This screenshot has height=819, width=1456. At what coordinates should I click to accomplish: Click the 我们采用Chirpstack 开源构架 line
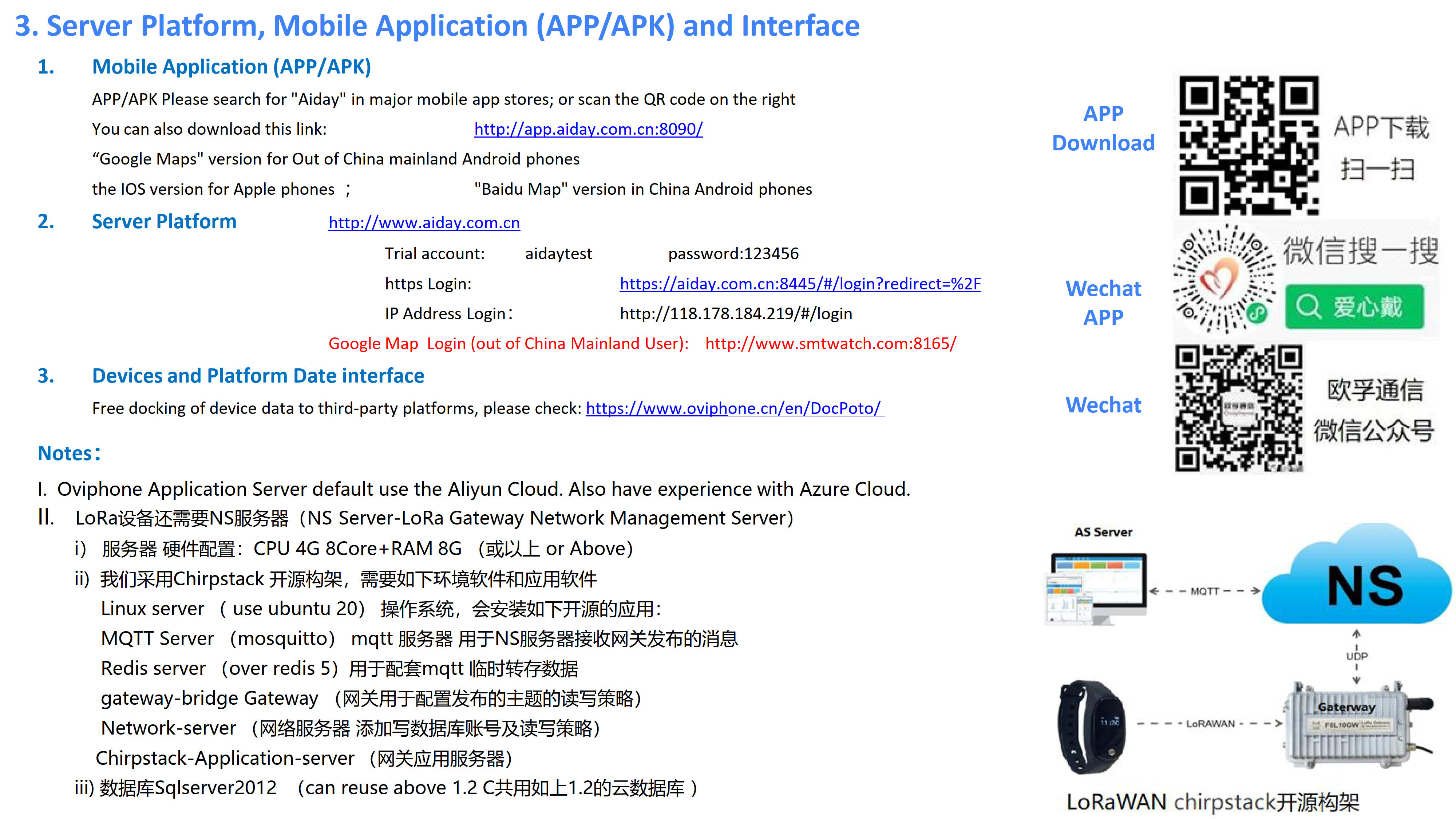pos(336,579)
